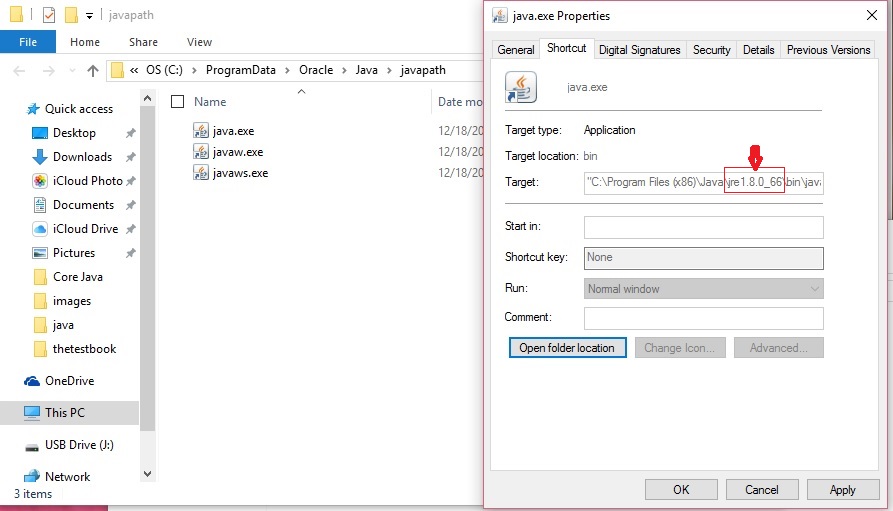The height and width of the screenshot is (511, 893).
Task: Click the Apply button
Action: 843,489
